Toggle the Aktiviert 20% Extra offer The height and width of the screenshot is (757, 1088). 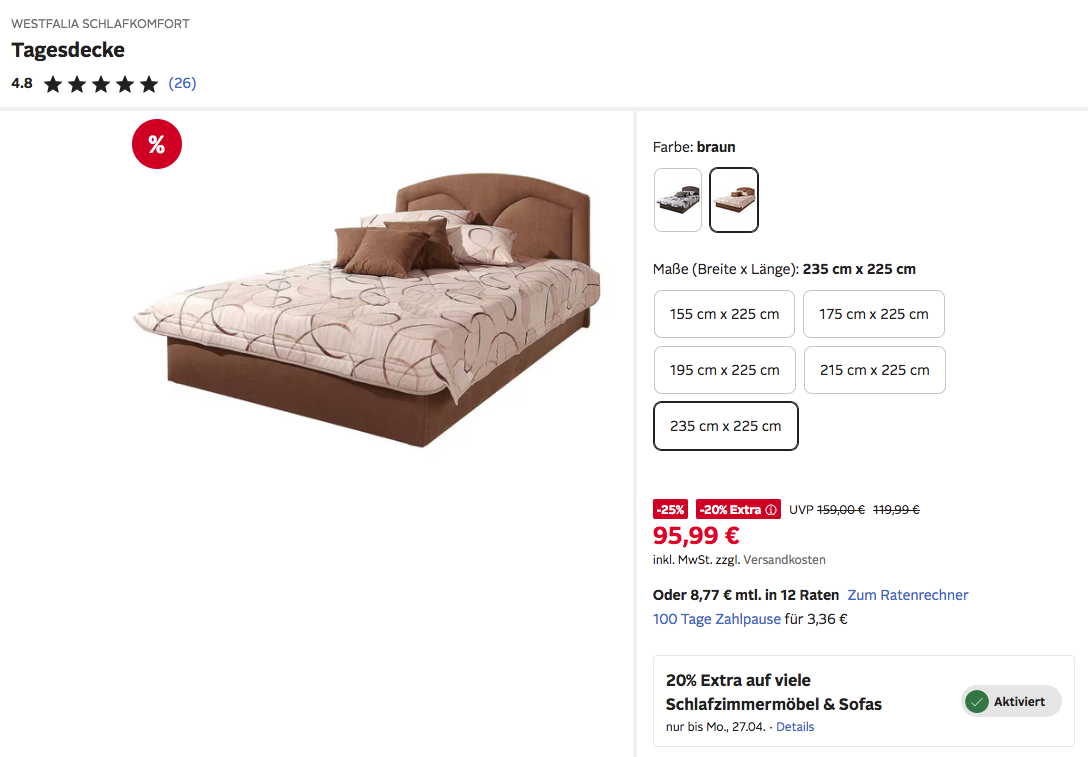pyautogui.click(x=1011, y=701)
